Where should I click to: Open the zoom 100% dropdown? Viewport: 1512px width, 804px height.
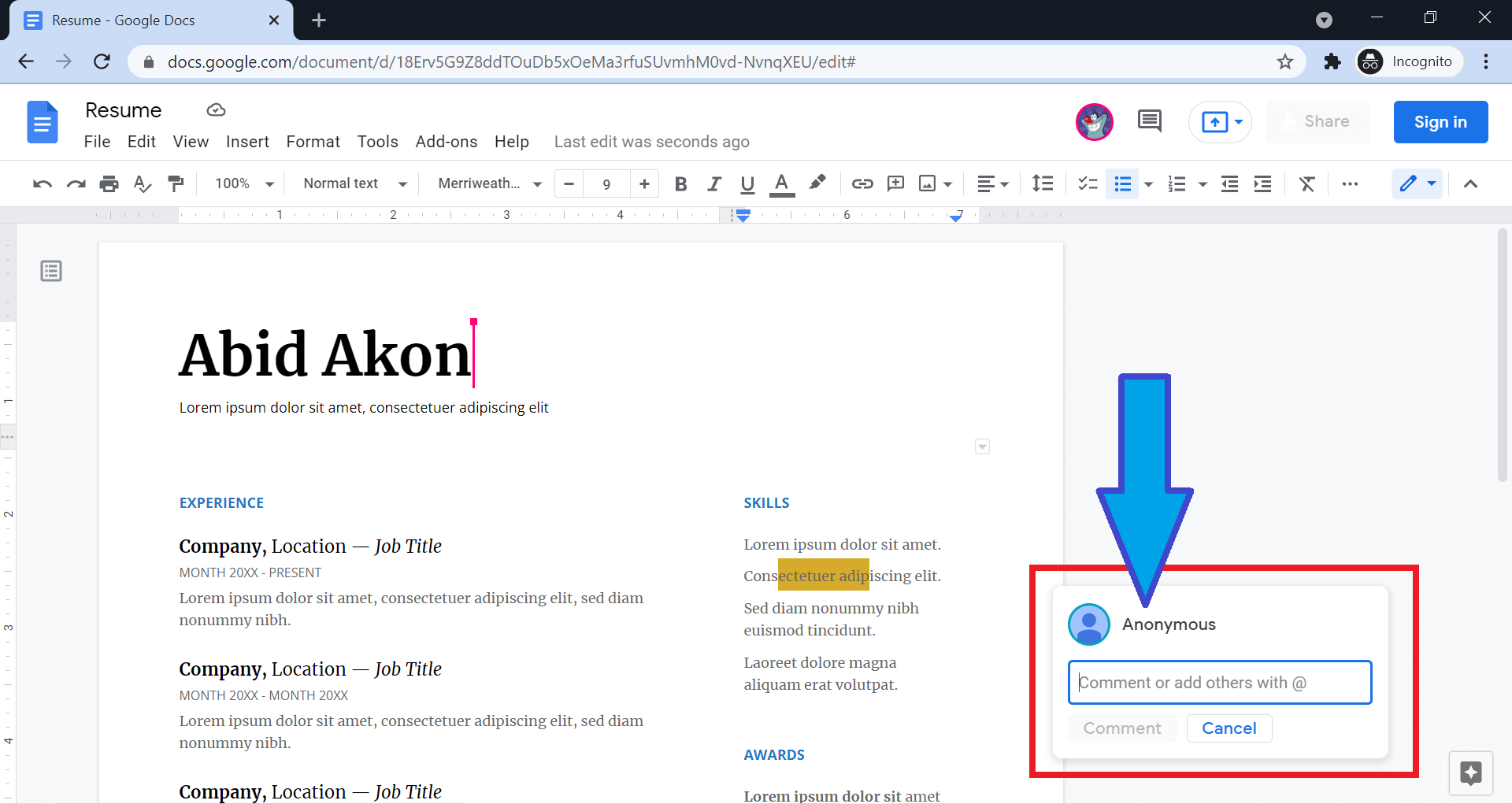tap(244, 183)
